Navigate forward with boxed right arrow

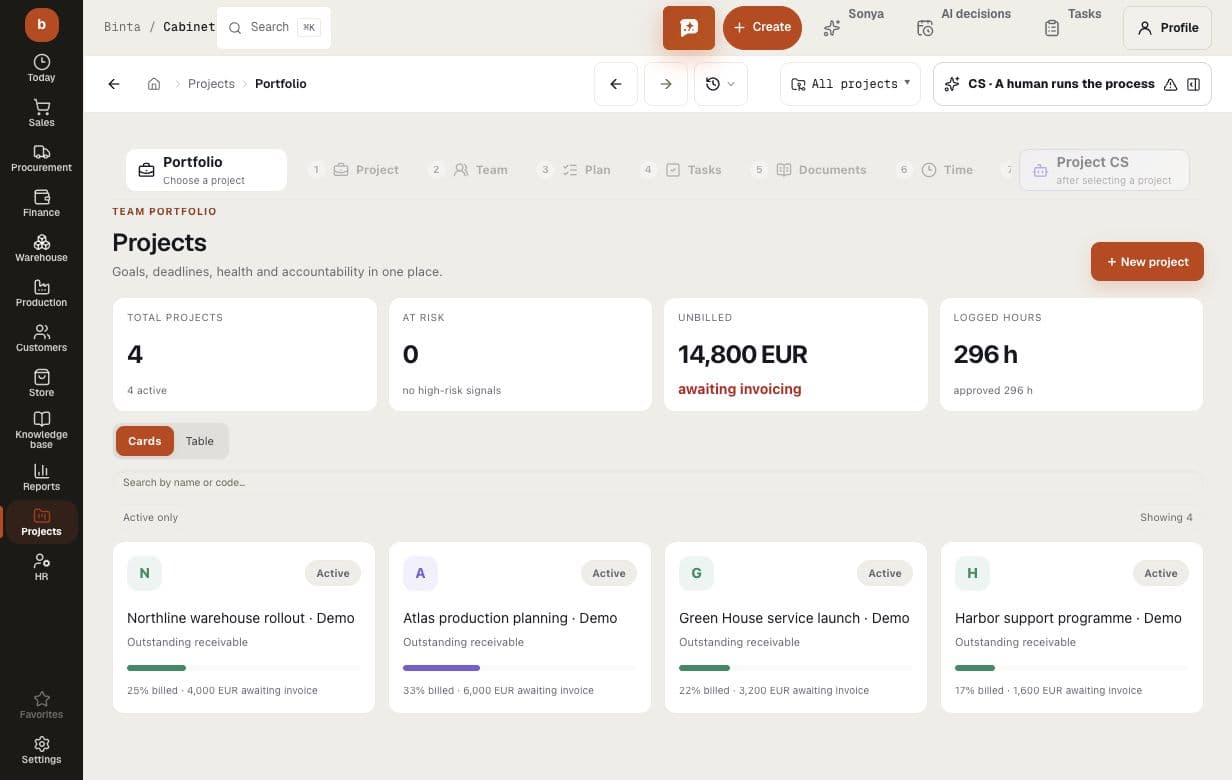click(666, 84)
